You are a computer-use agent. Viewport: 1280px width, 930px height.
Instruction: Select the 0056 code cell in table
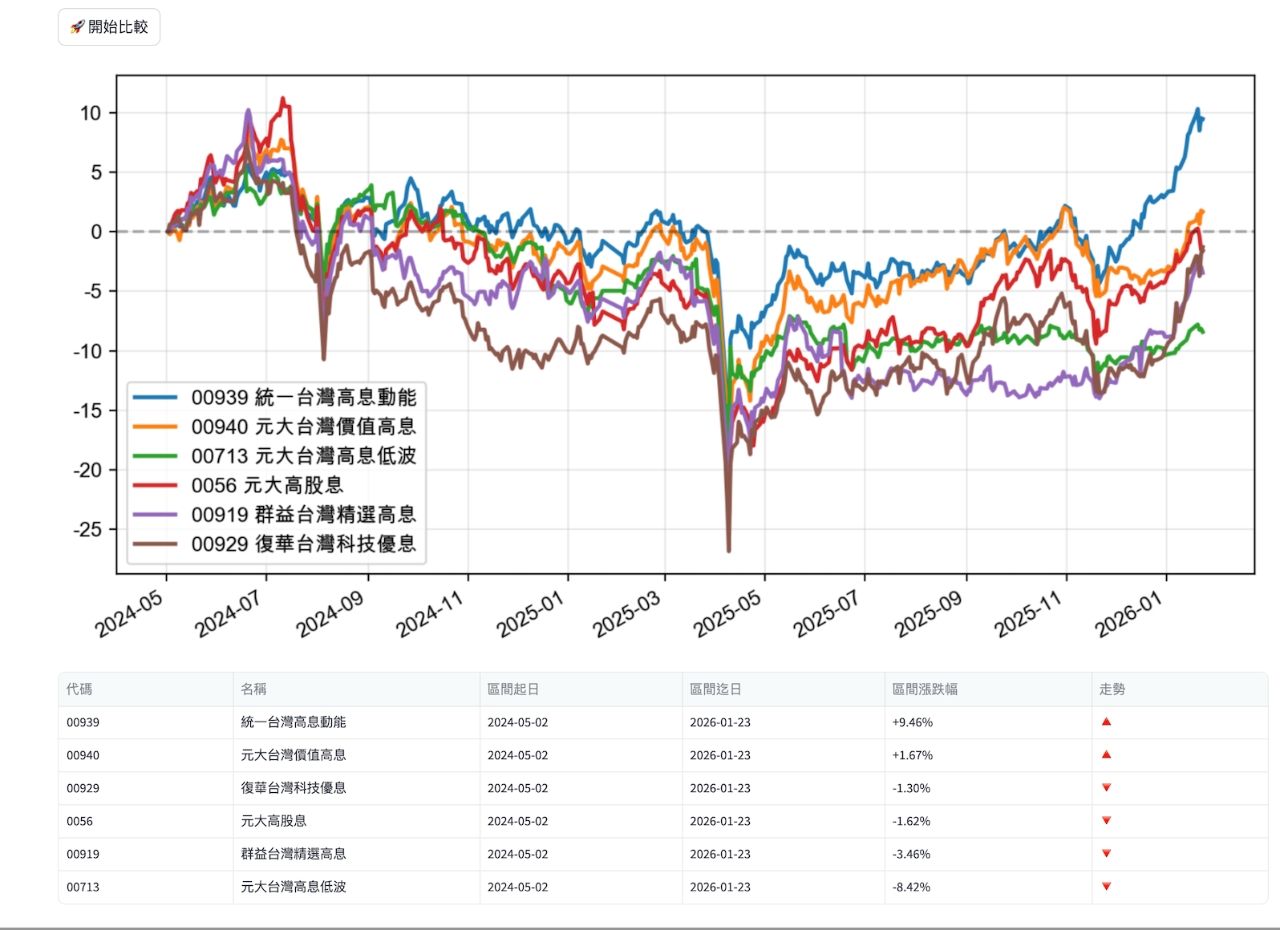(x=79, y=821)
